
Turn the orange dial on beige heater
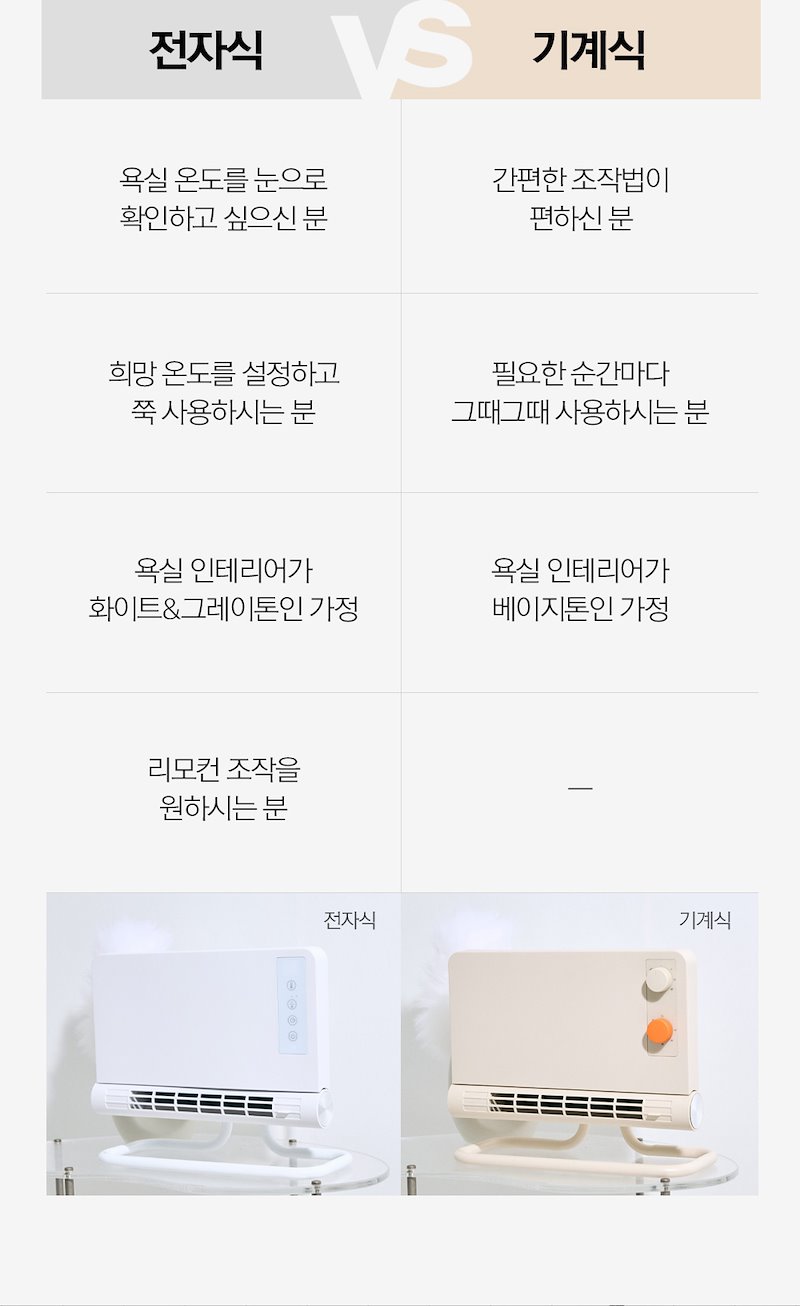659,1031
